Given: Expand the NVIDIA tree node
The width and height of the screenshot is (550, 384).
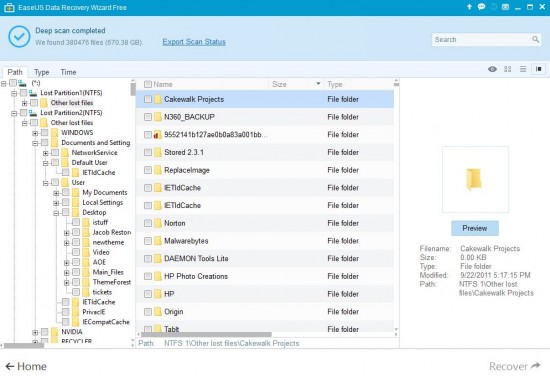Looking at the screenshot, I should [35, 332].
